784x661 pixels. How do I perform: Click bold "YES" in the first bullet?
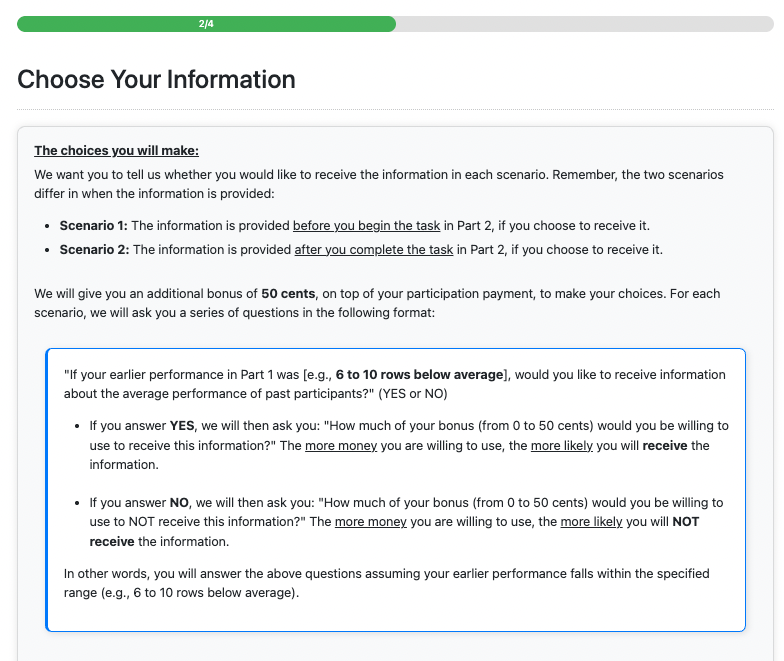point(183,426)
